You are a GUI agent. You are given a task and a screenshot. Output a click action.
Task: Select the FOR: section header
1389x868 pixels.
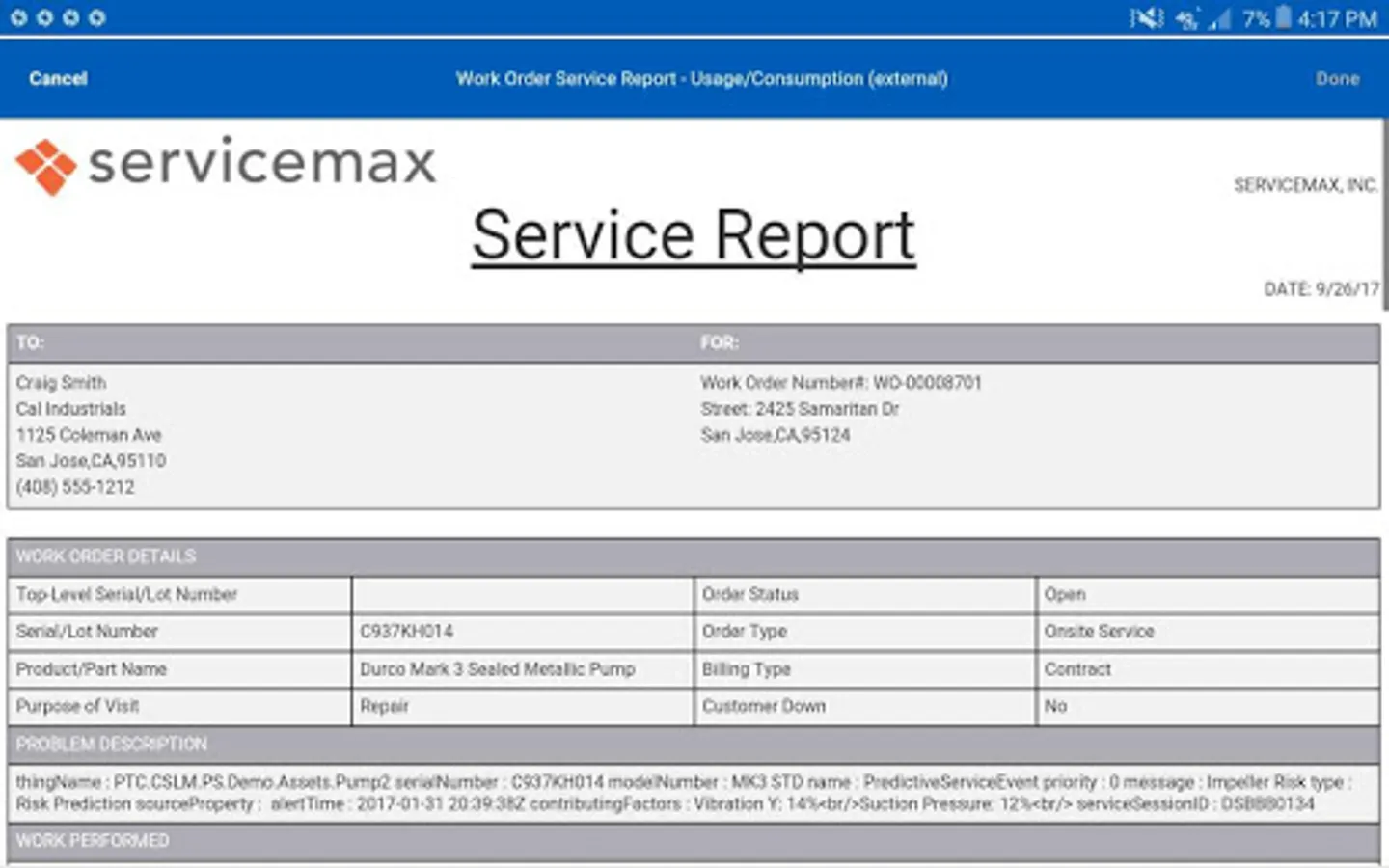coord(720,342)
